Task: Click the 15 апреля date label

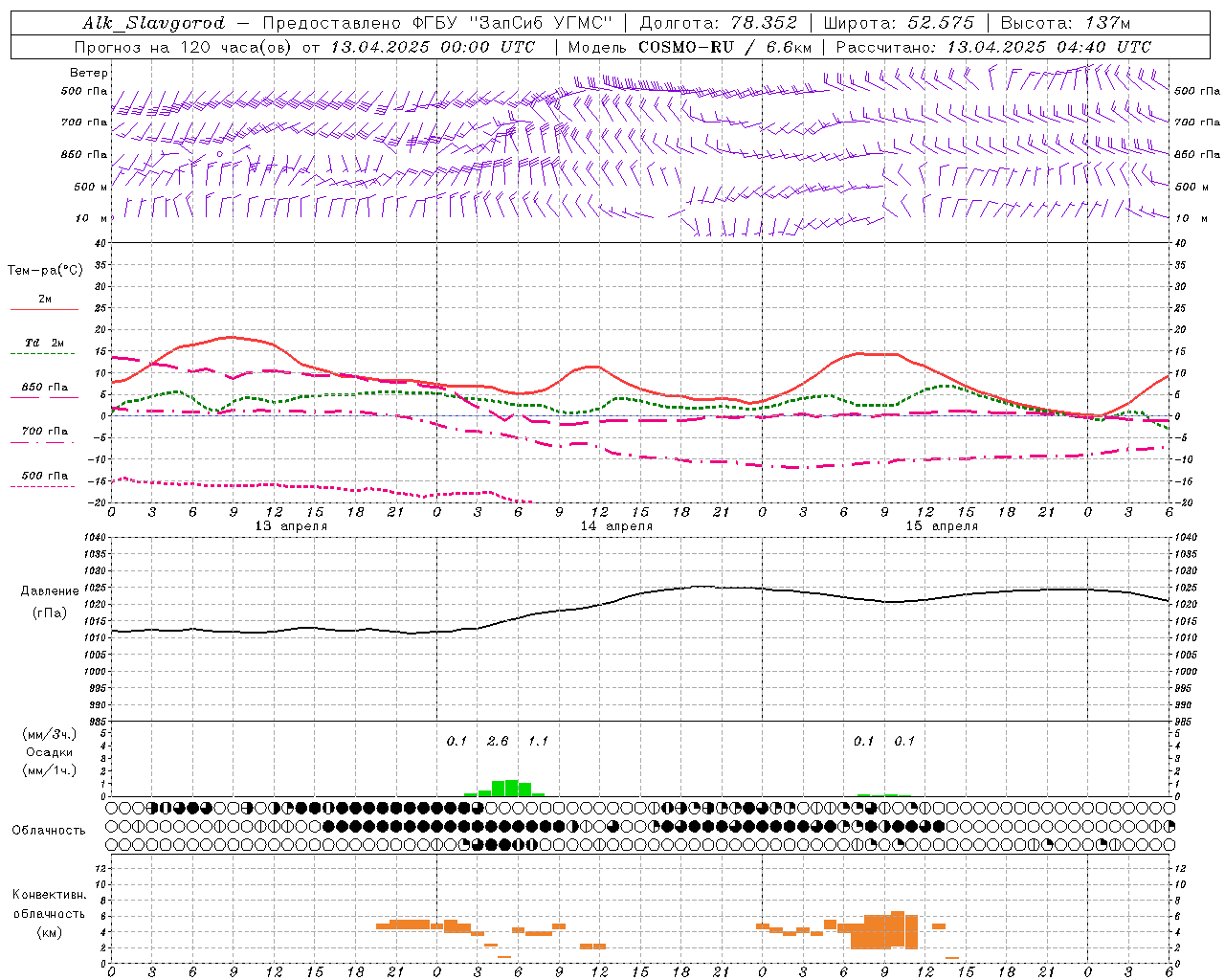Action: tap(942, 526)
